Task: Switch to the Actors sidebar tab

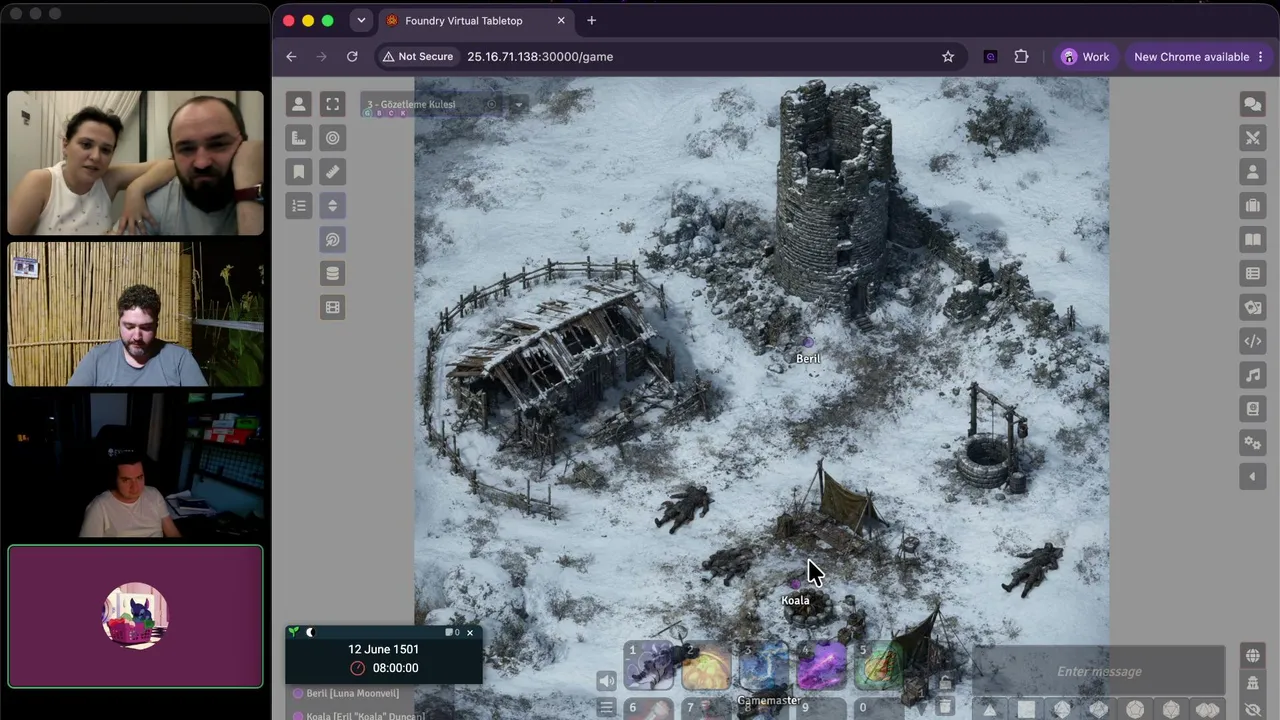Action: (x=1252, y=172)
